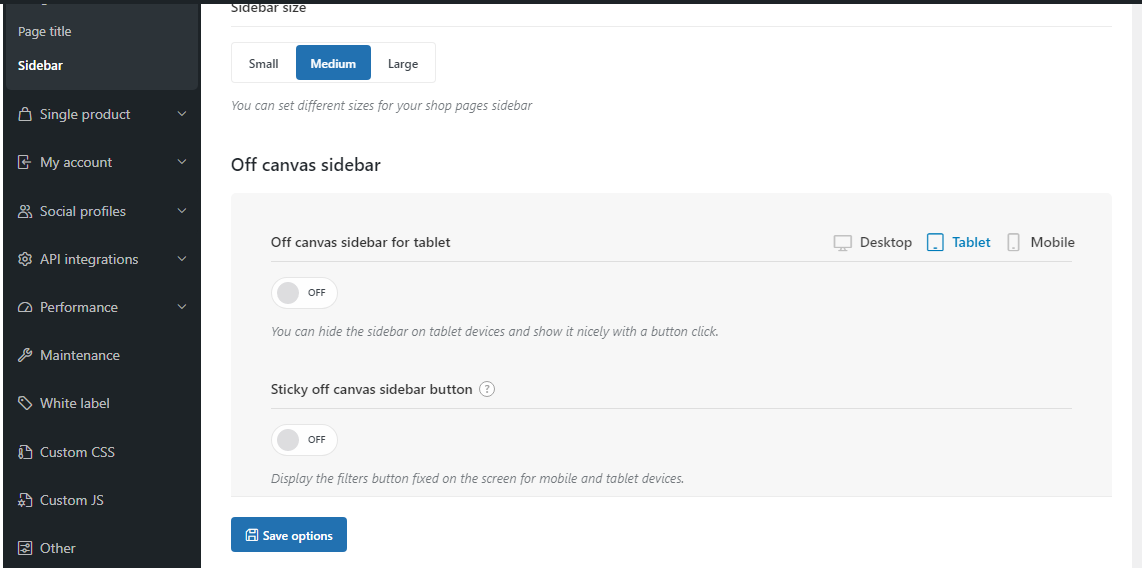1142x568 pixels.
Task: Click the Performance gauge icon
Action: point(25,307)
